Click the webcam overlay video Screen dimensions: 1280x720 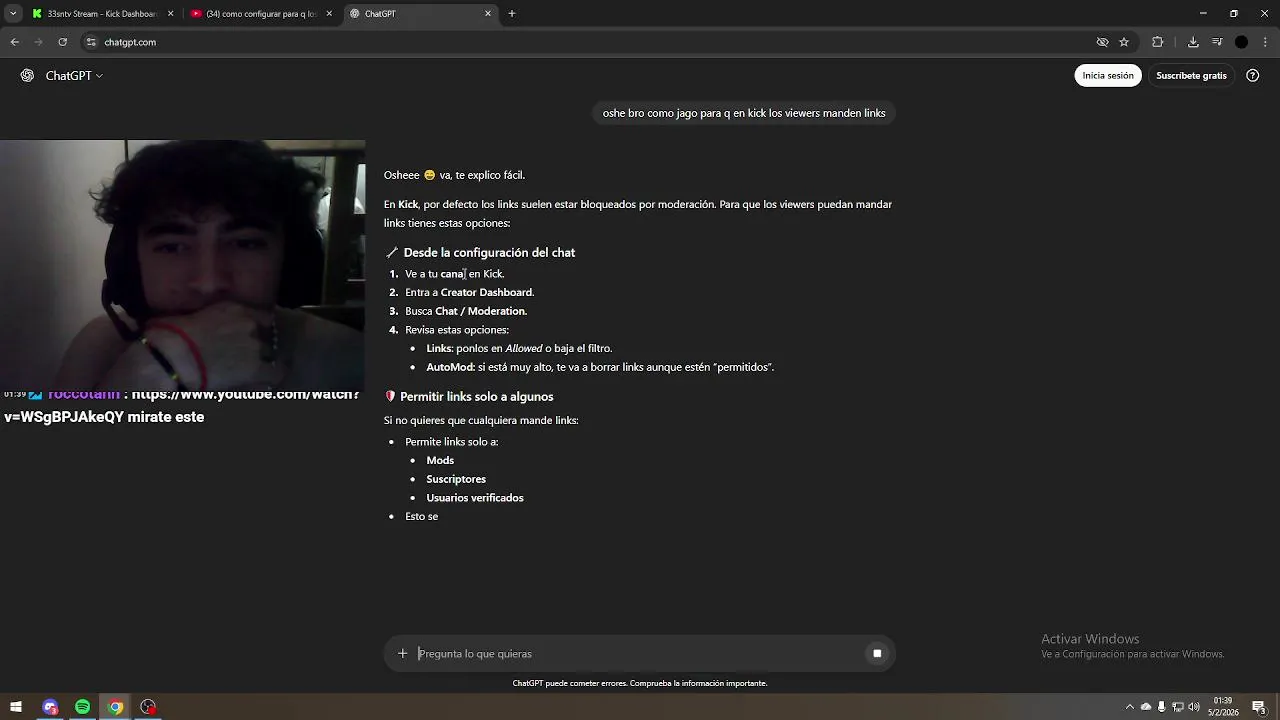click(182, 265)
